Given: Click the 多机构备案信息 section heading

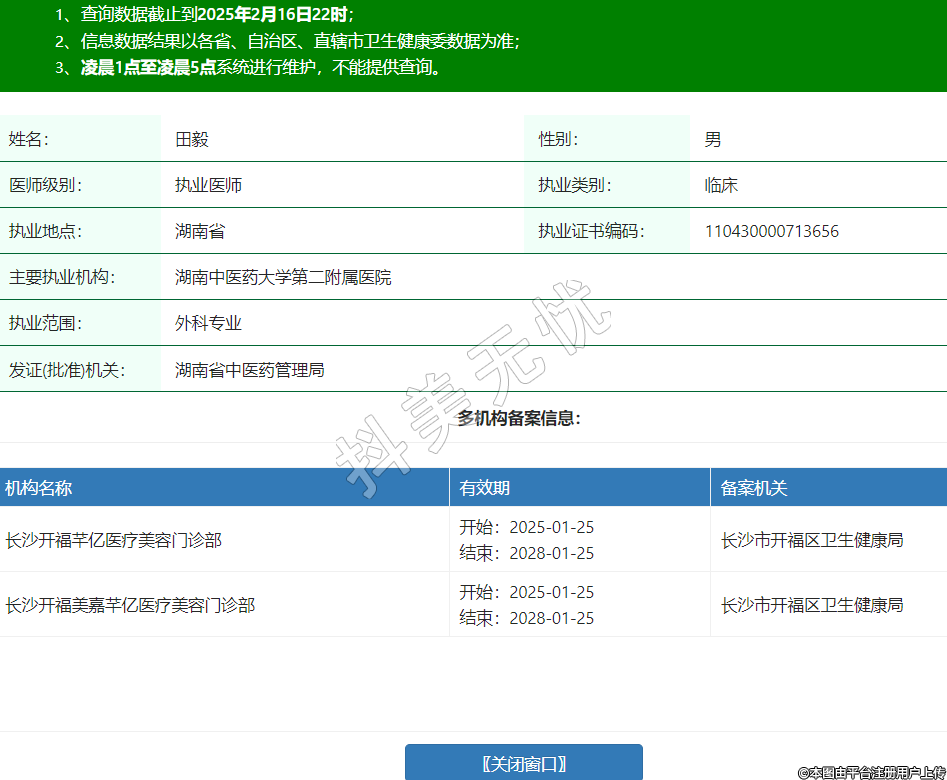Looking at the screenshot, I should [519, 418].
